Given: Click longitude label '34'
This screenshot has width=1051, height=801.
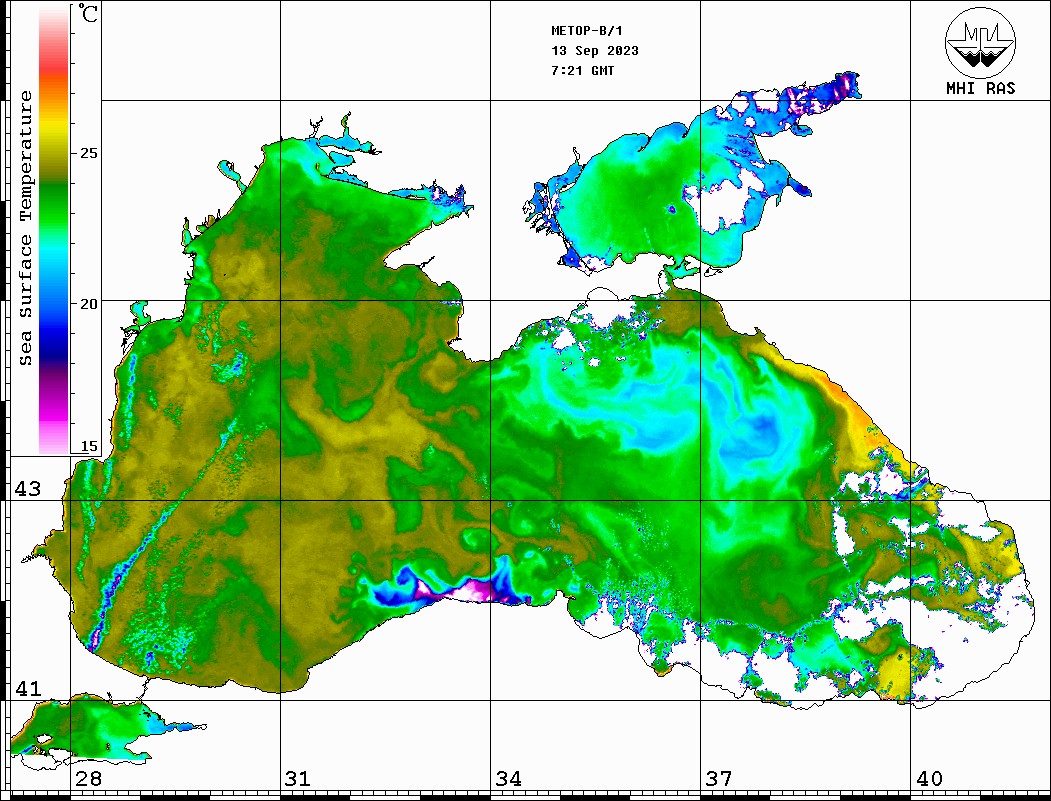Looking at the screenshot, I should (508, 778).
